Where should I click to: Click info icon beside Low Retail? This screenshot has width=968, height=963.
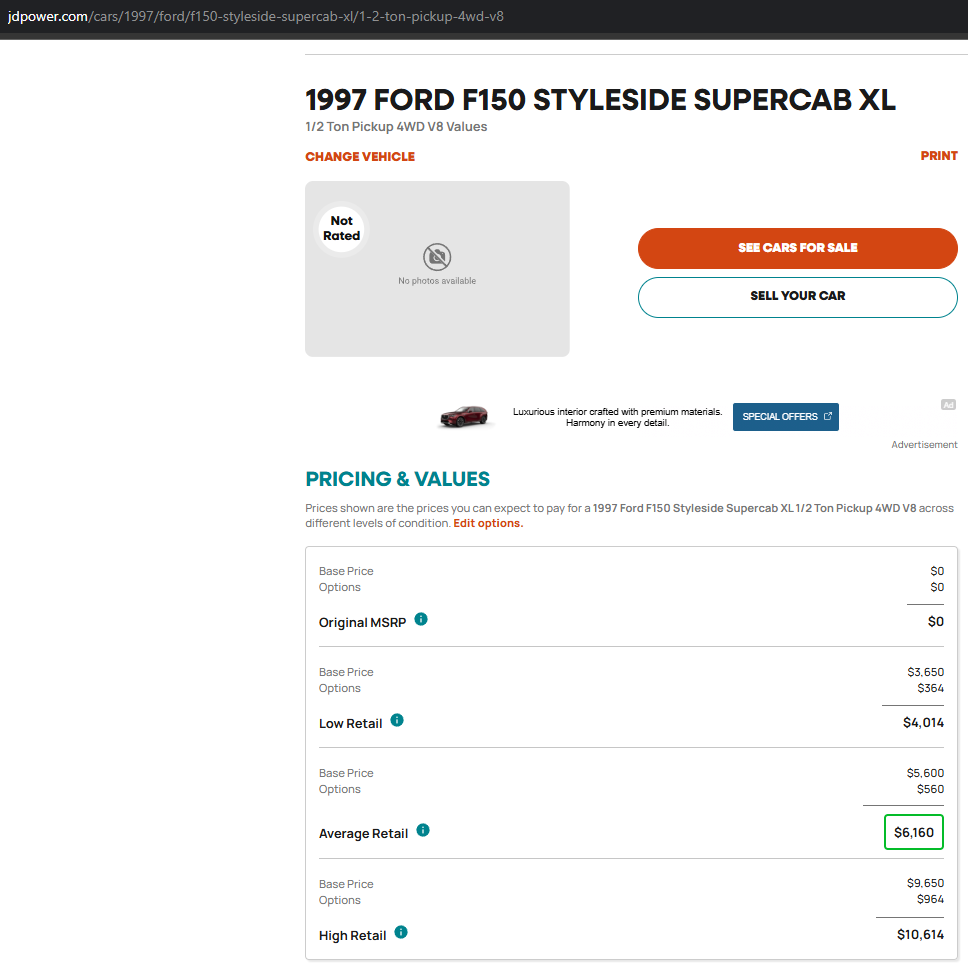[x=397, y=720]
